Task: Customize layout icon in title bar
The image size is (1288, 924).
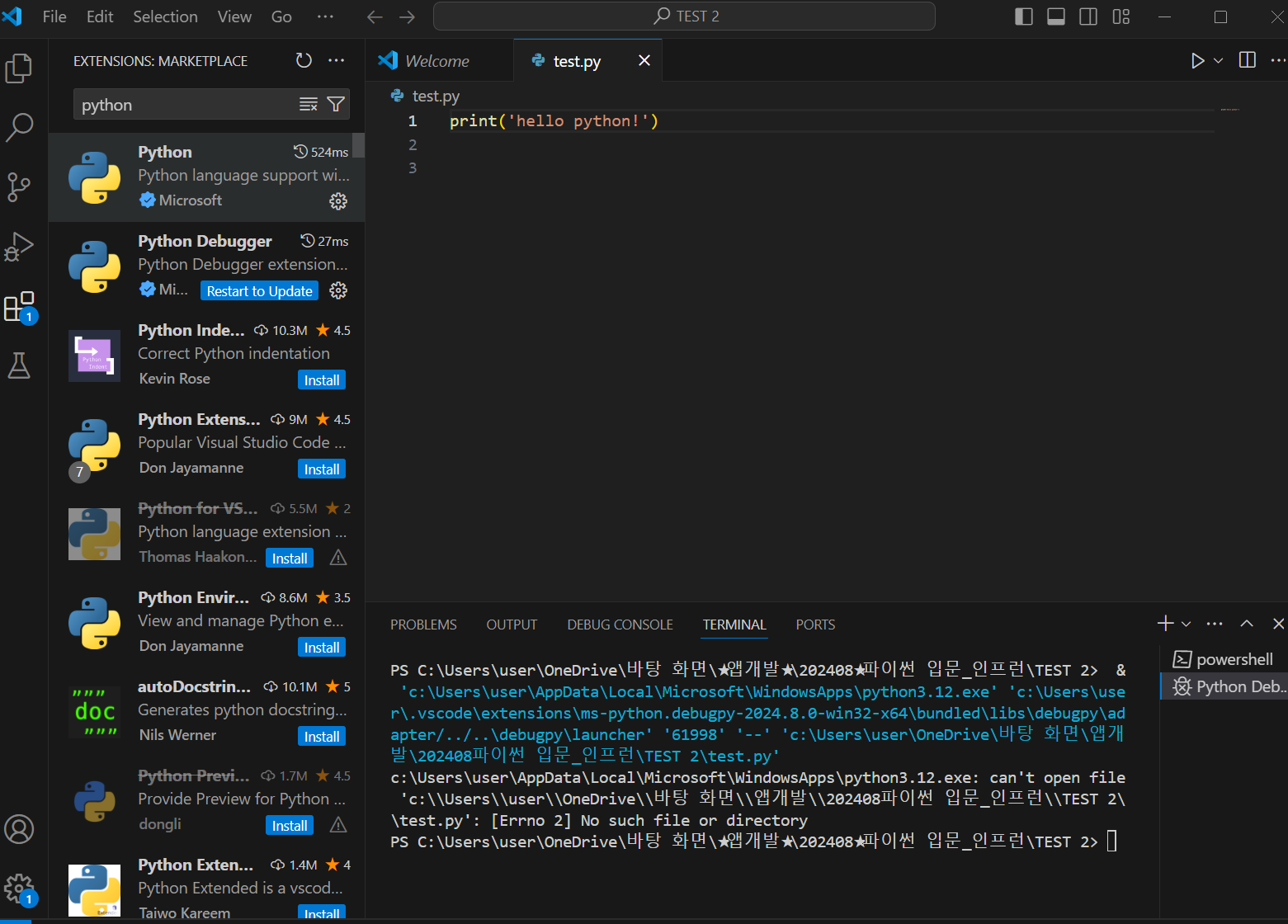Action: 1121,16
